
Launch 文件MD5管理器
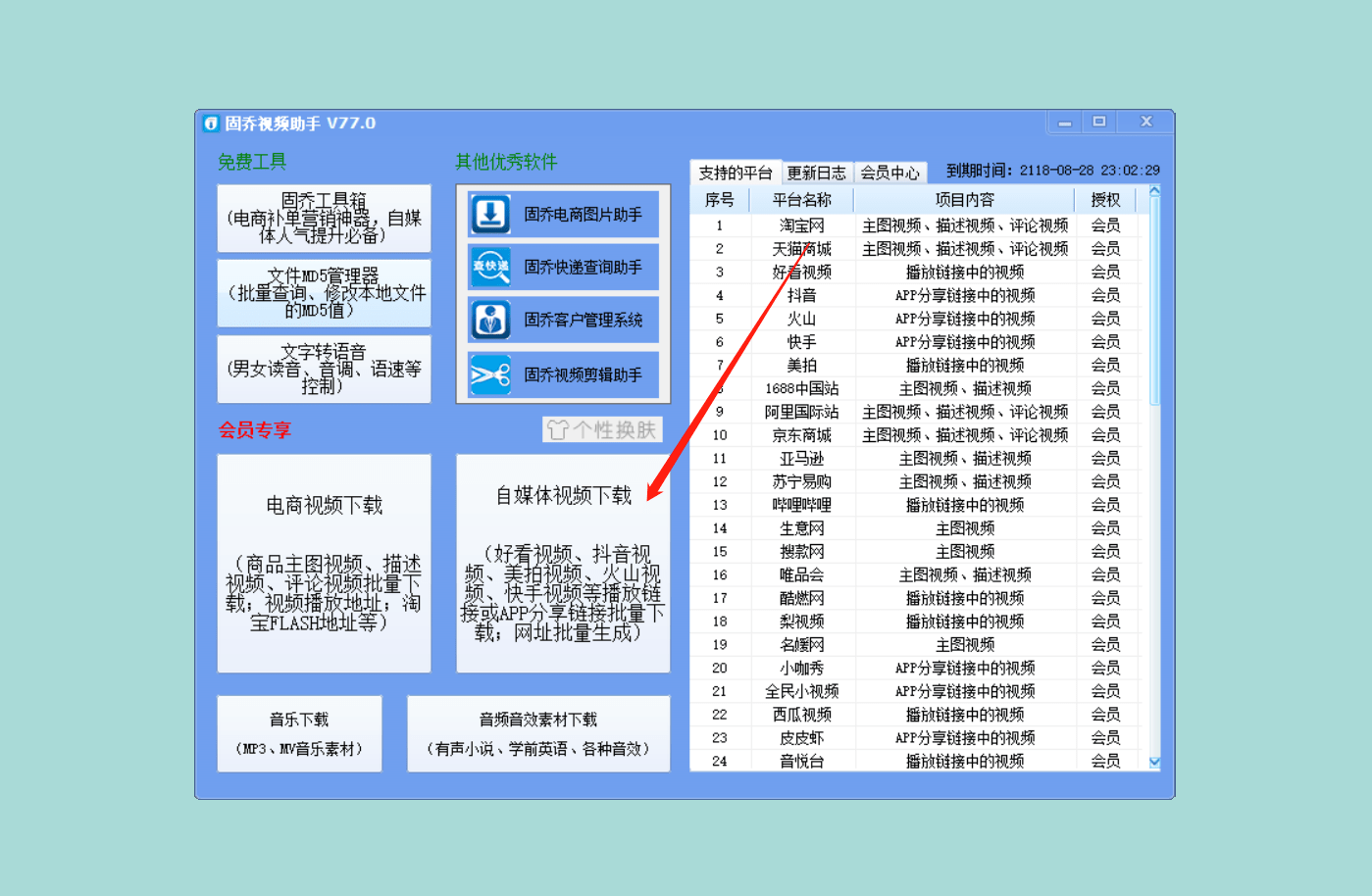point(324,293)
